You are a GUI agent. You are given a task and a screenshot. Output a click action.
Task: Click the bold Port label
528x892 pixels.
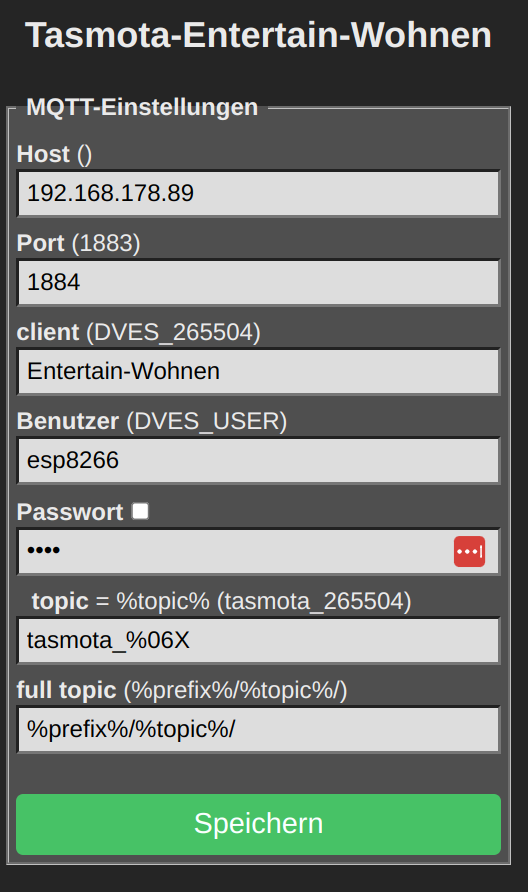point(40,243)
